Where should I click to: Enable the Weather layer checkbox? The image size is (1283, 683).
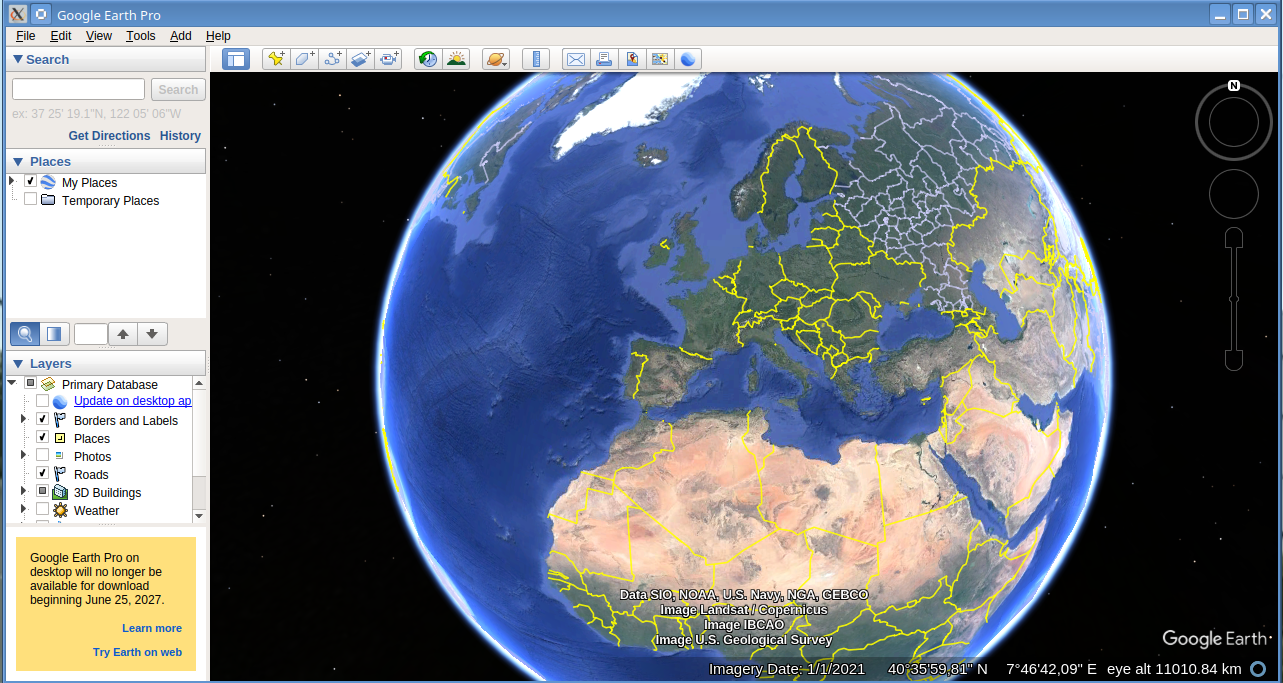43,510
